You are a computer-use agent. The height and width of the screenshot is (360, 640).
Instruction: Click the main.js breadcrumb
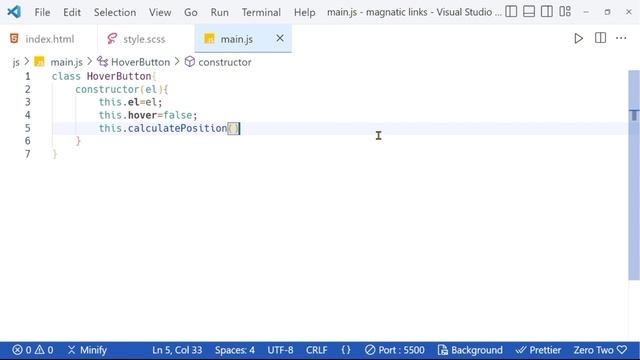pos(67,62)
